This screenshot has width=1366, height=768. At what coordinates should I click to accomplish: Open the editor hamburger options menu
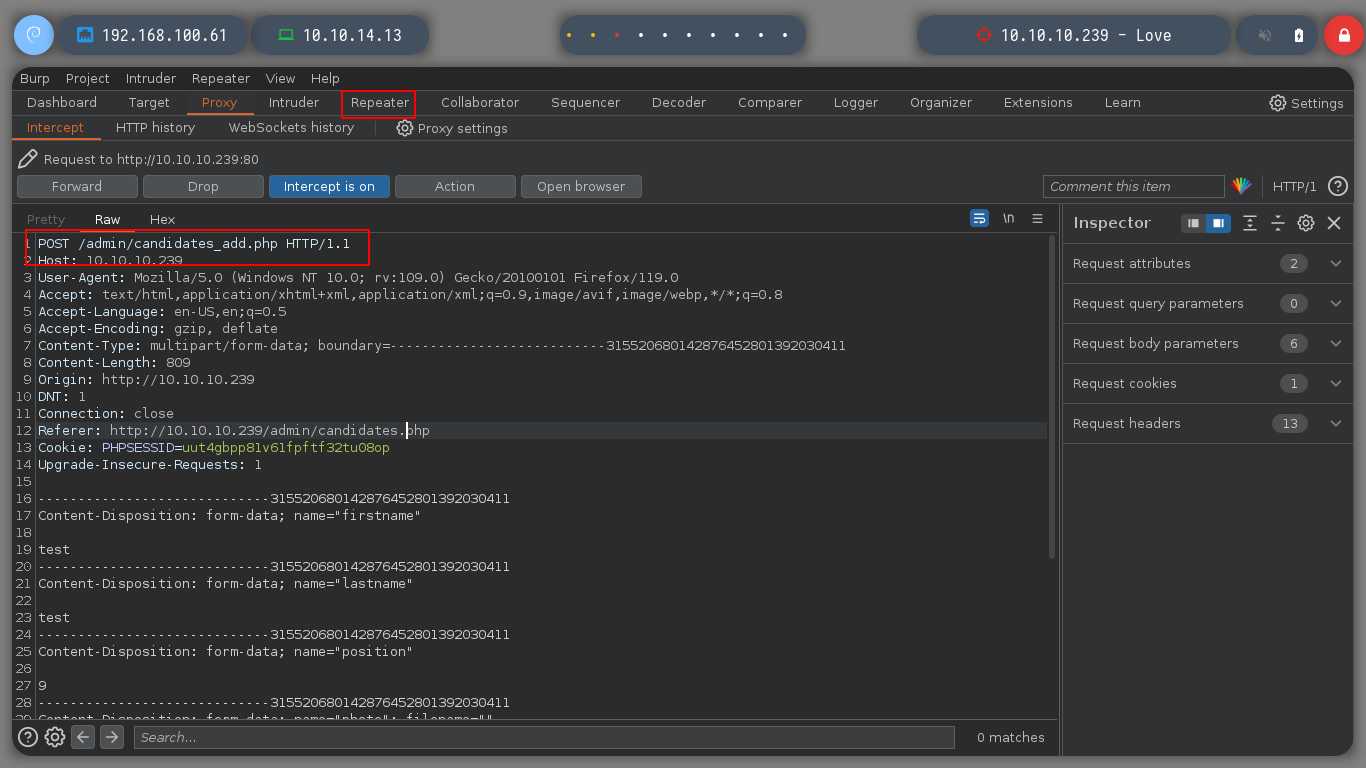click(1038, 218)
